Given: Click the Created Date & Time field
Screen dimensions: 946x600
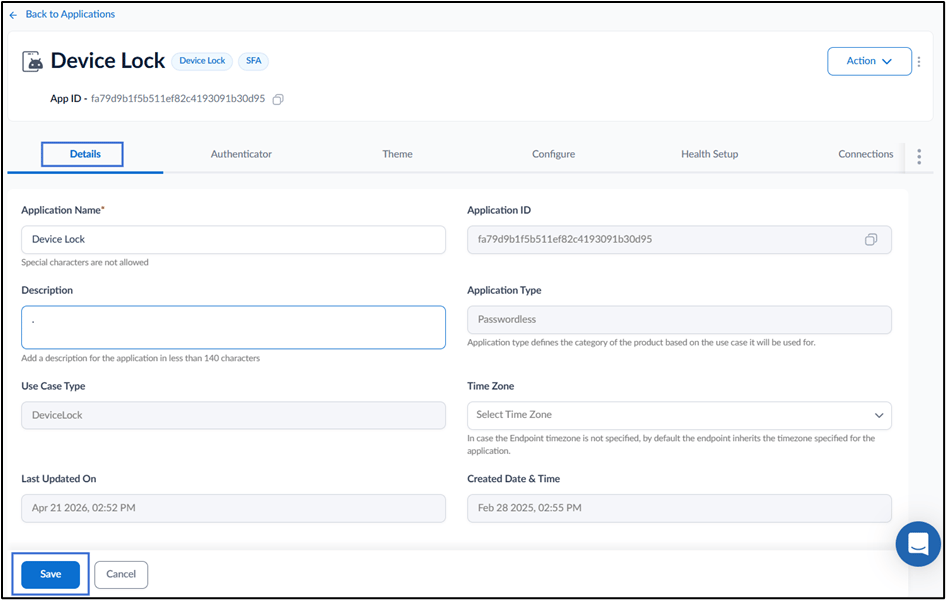Looking at the screenshot, I should click(x=679, y=508).
